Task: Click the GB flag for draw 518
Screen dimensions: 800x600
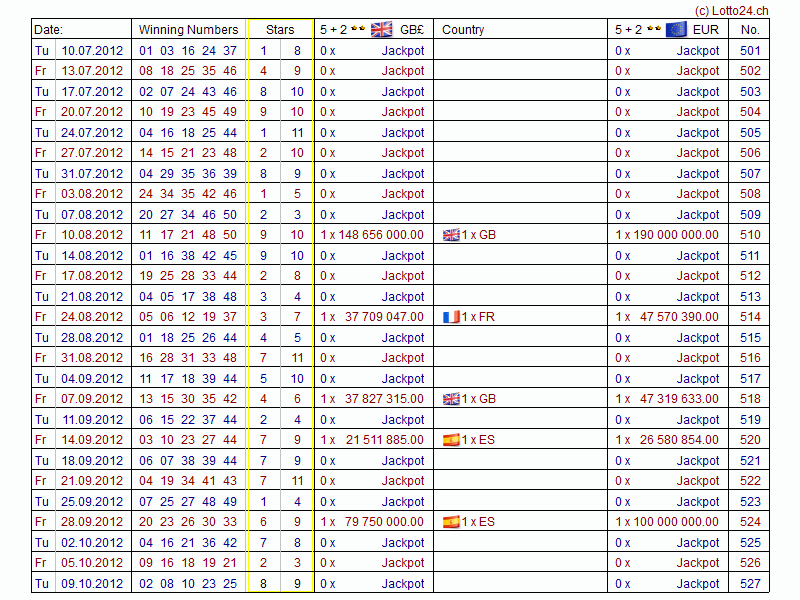Action: [x=451, y=399]
